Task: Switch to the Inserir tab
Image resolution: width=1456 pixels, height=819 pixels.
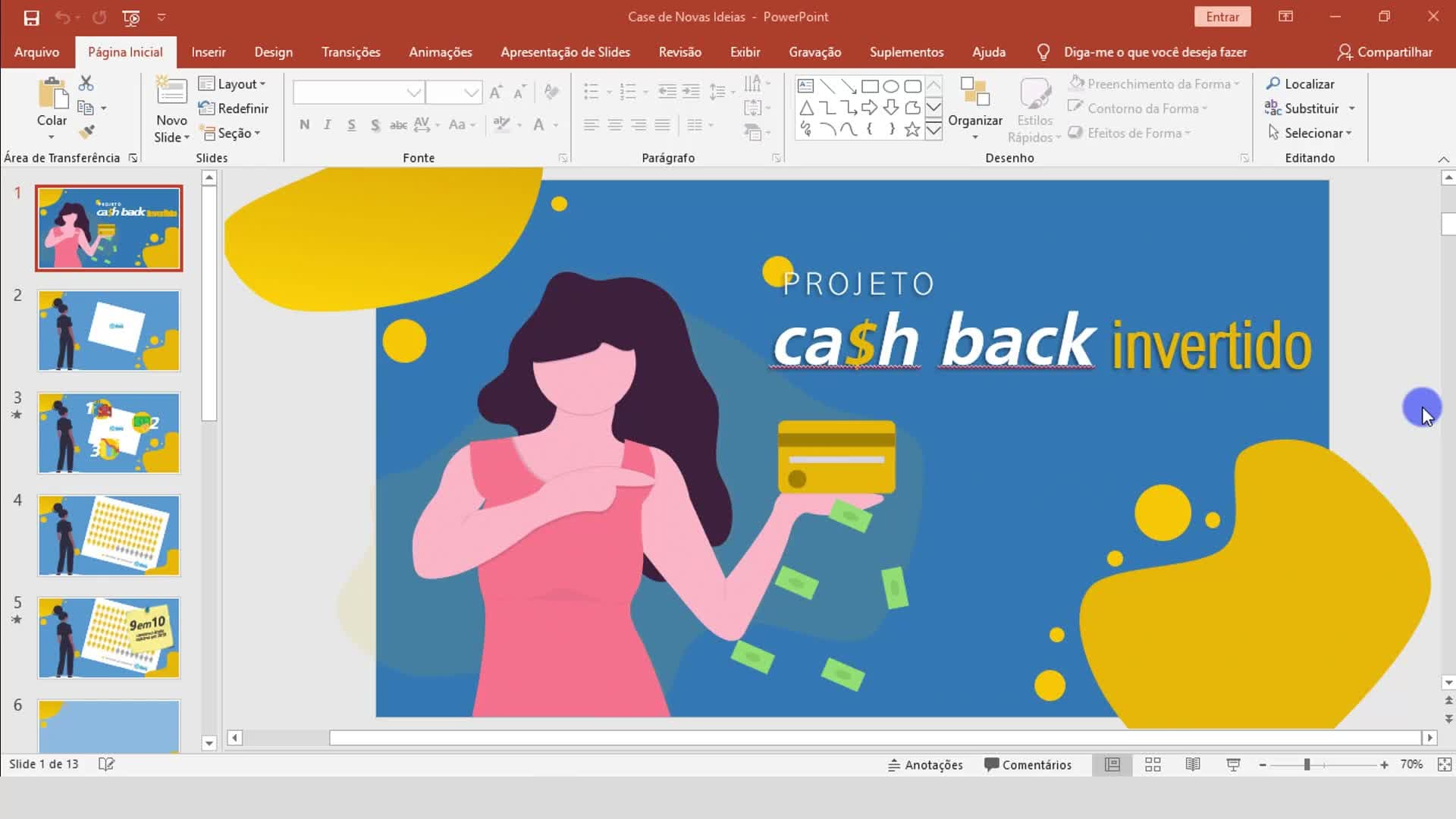Action: pos(209,52)
